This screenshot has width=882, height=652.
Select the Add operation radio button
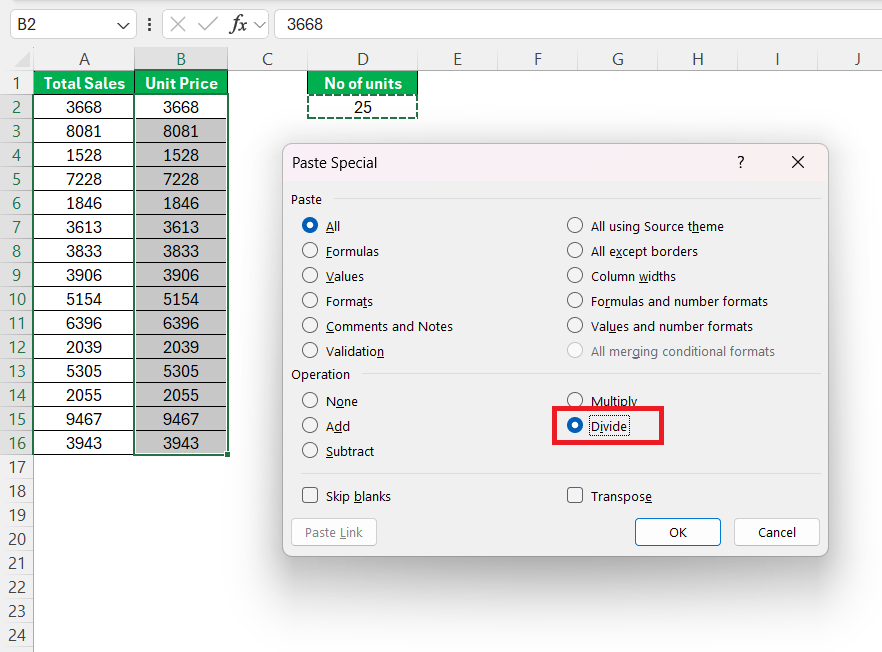coord(310,425)
